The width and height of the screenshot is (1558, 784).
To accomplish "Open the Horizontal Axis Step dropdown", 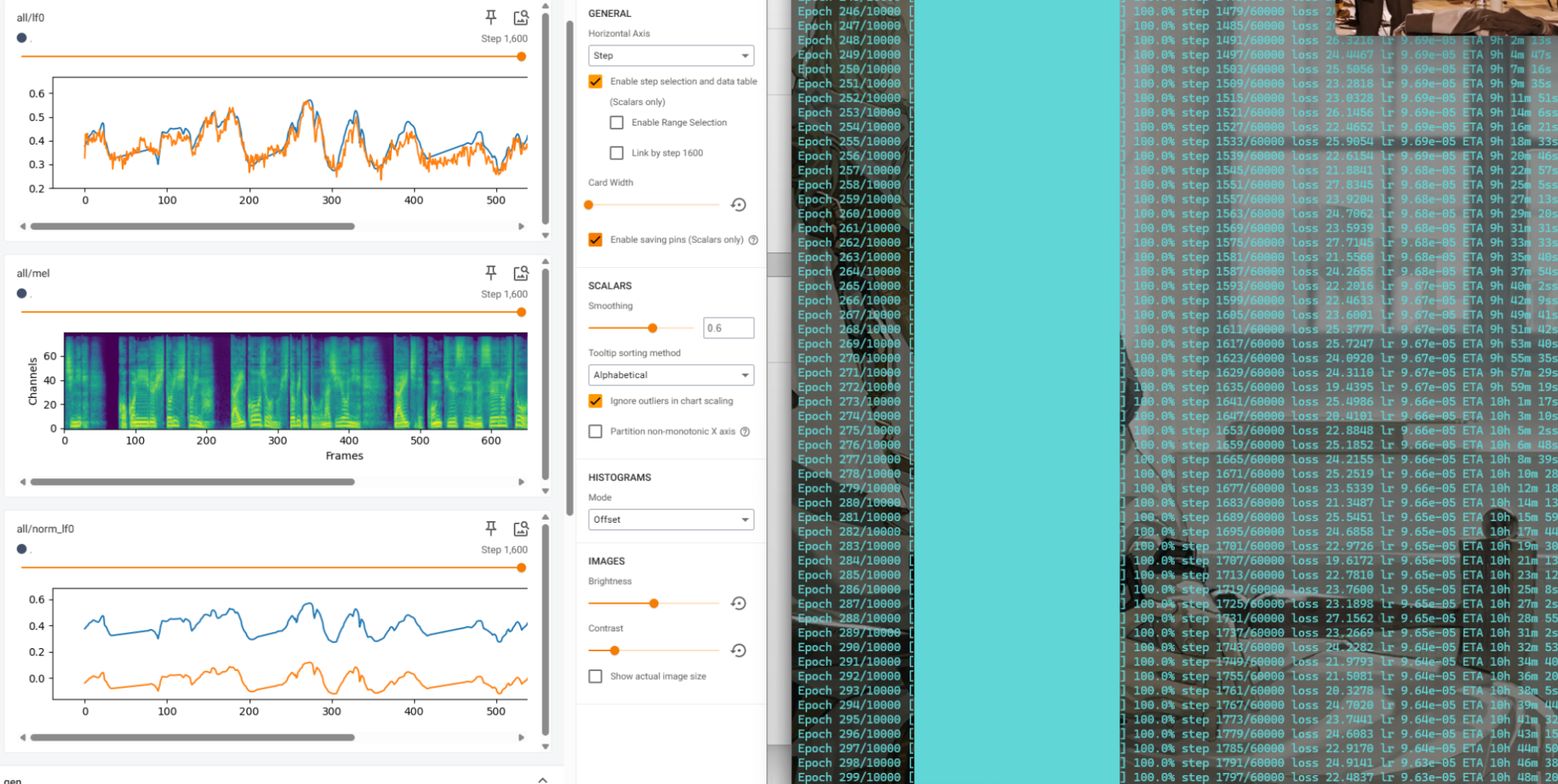I will click(670, 55).
